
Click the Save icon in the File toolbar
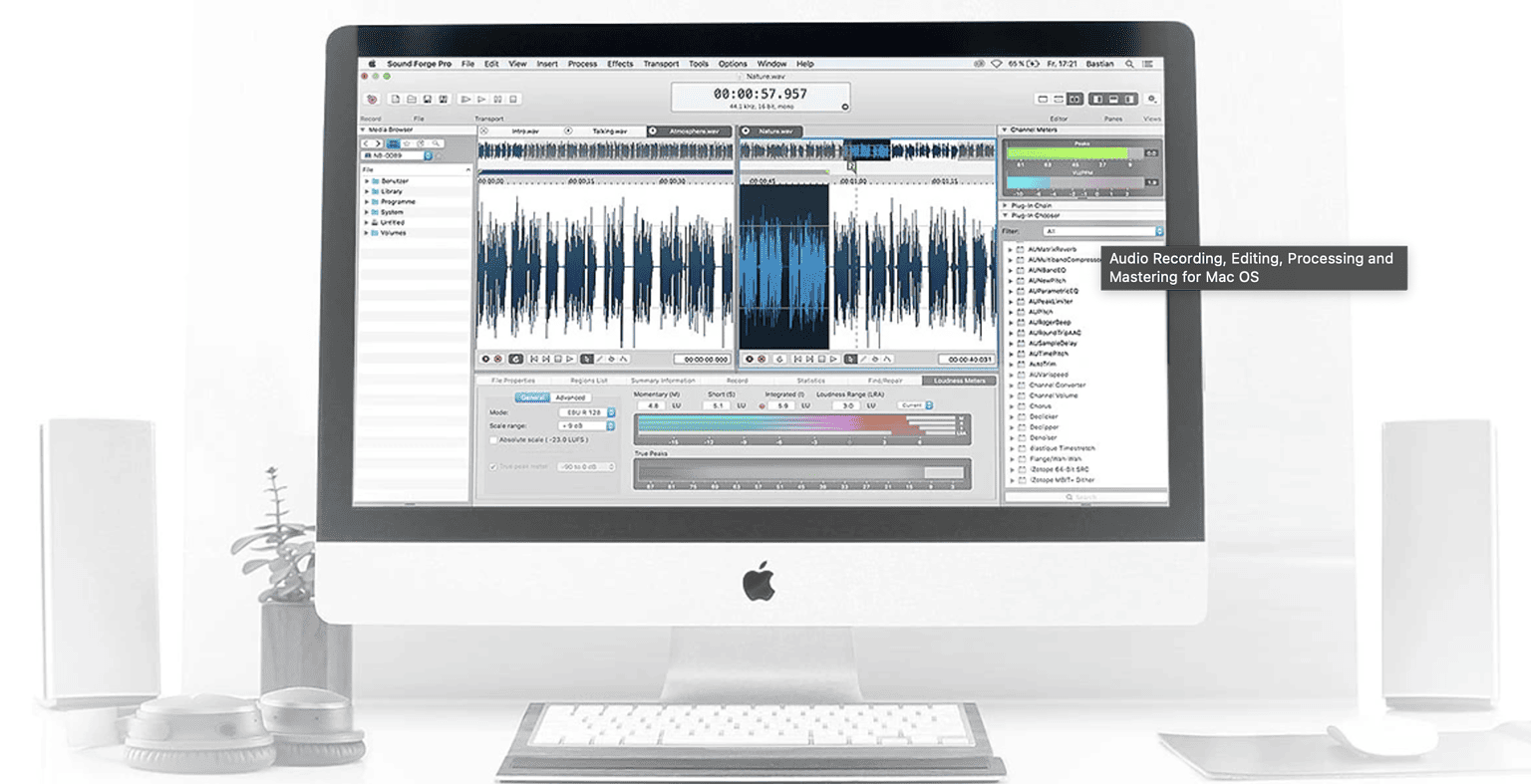(429, 98)
